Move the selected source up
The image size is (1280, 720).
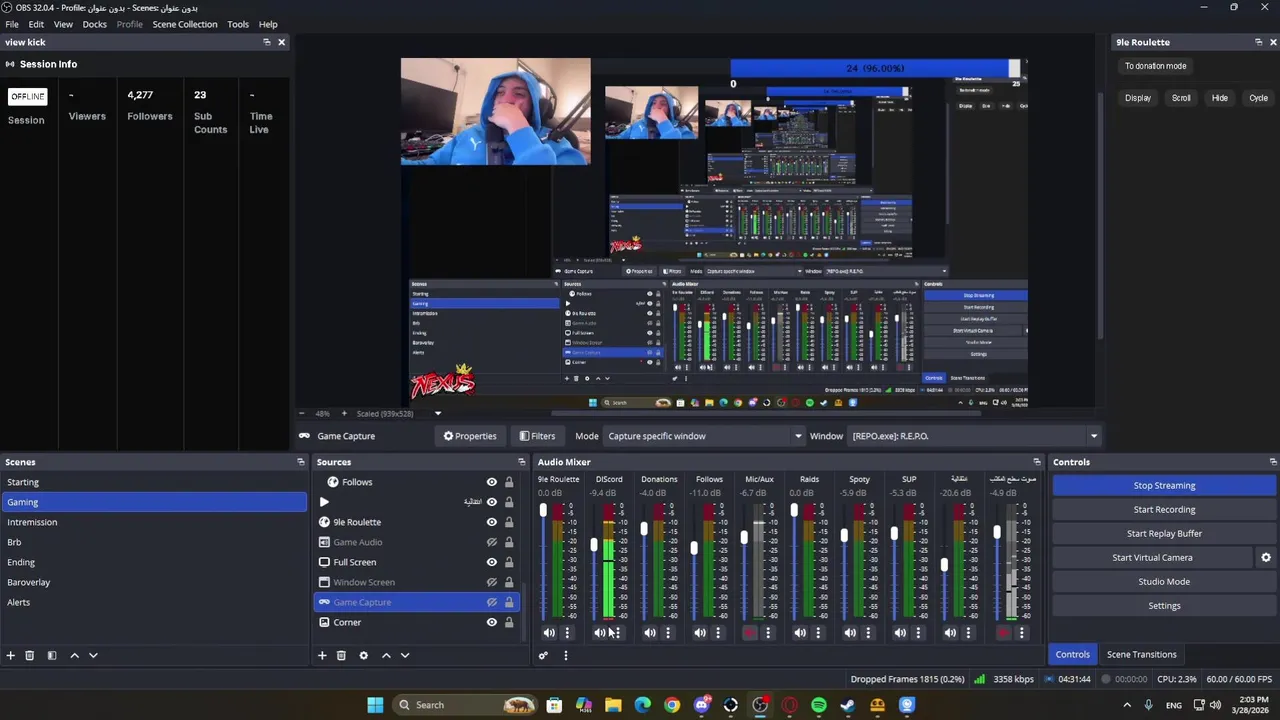point(386,655)
